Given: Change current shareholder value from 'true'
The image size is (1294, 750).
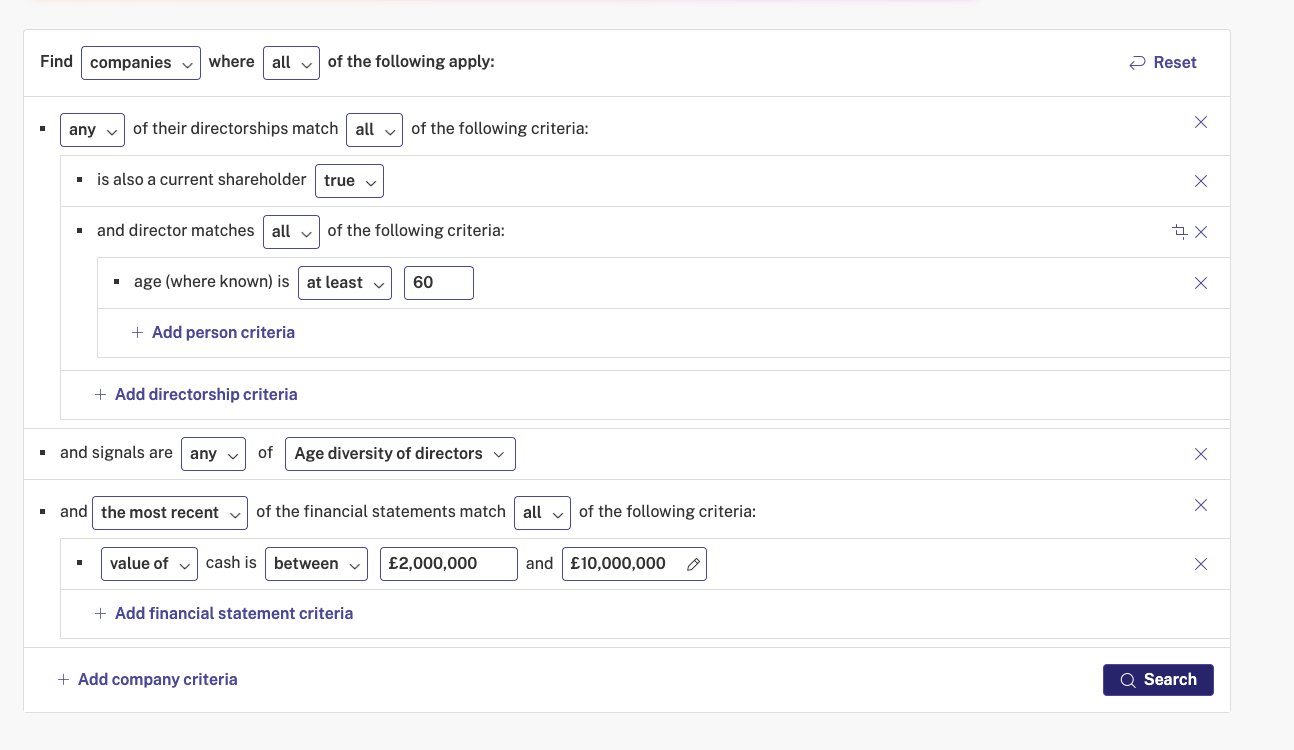Looking at the screenshot, I should coord(349,181).
